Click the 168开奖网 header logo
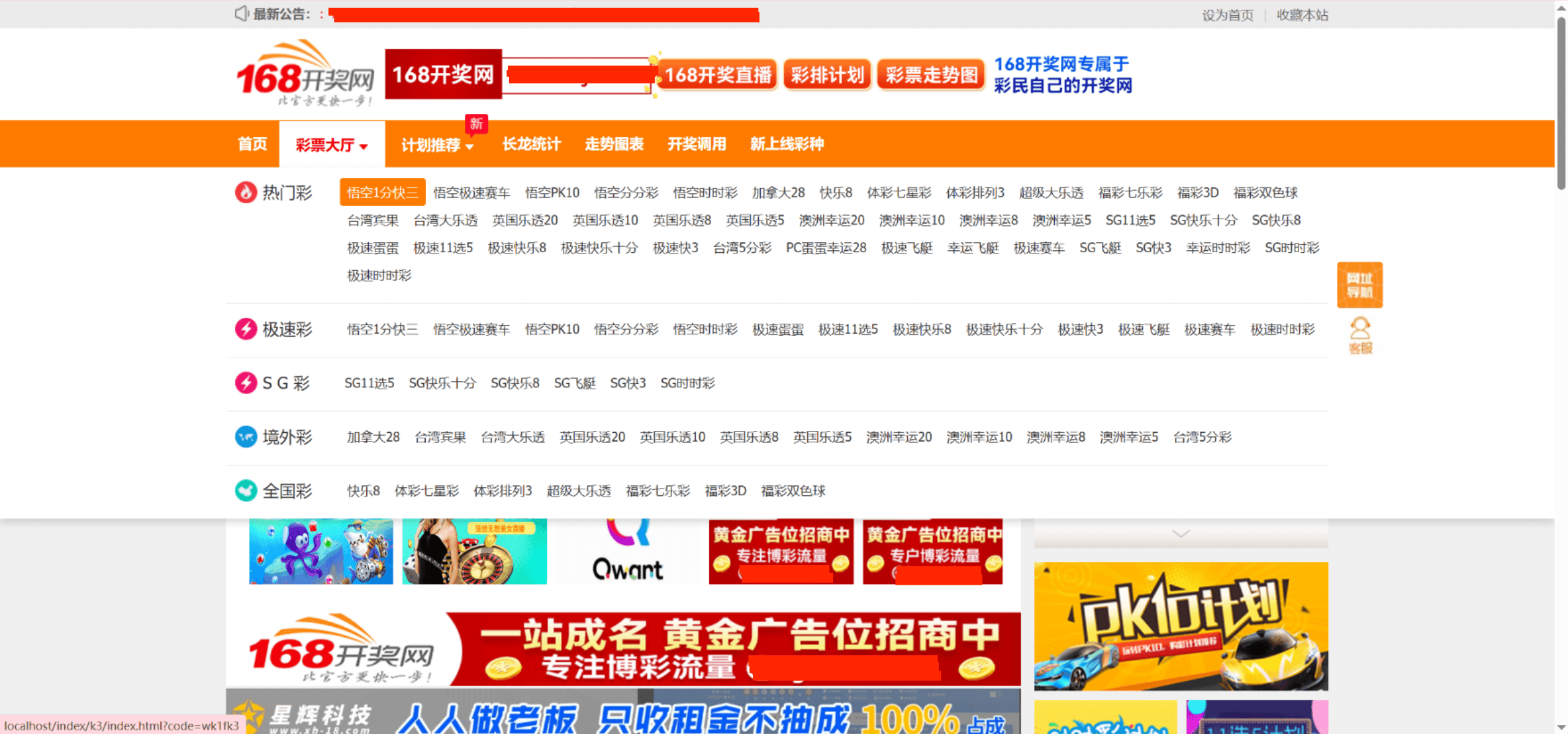 305,73
